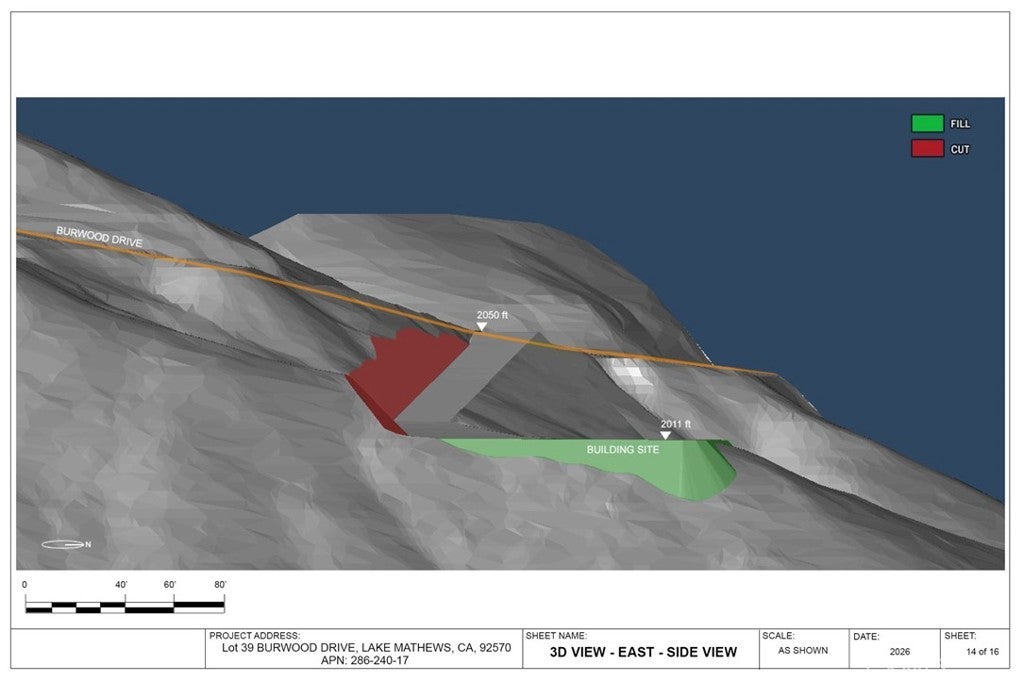Click the 2011 ft elevation marker triangle
This screenshot has height=682, width=1024.
tap(666, 435)
